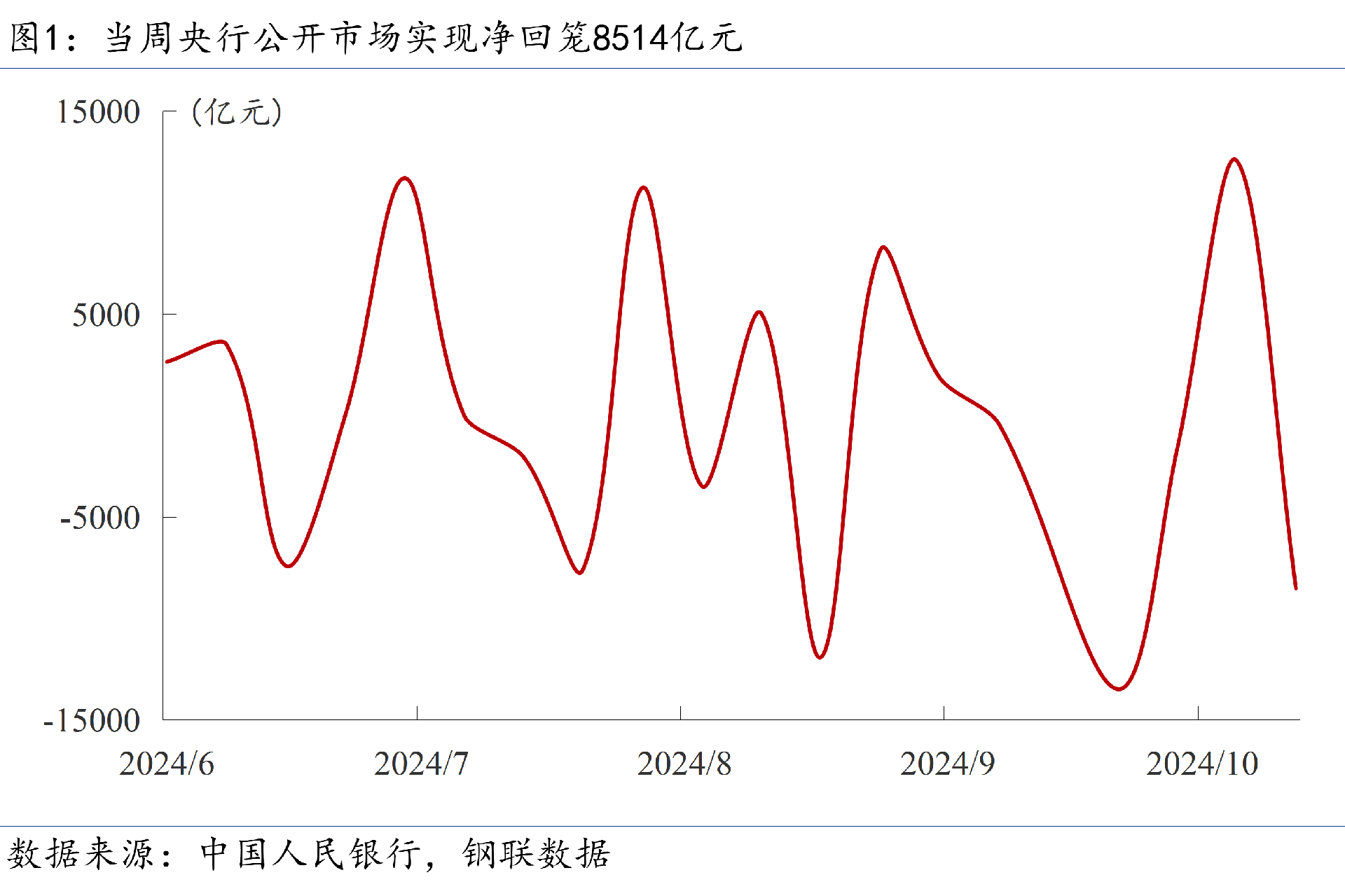Click the red line's rightmost end point

(1296, 588)
